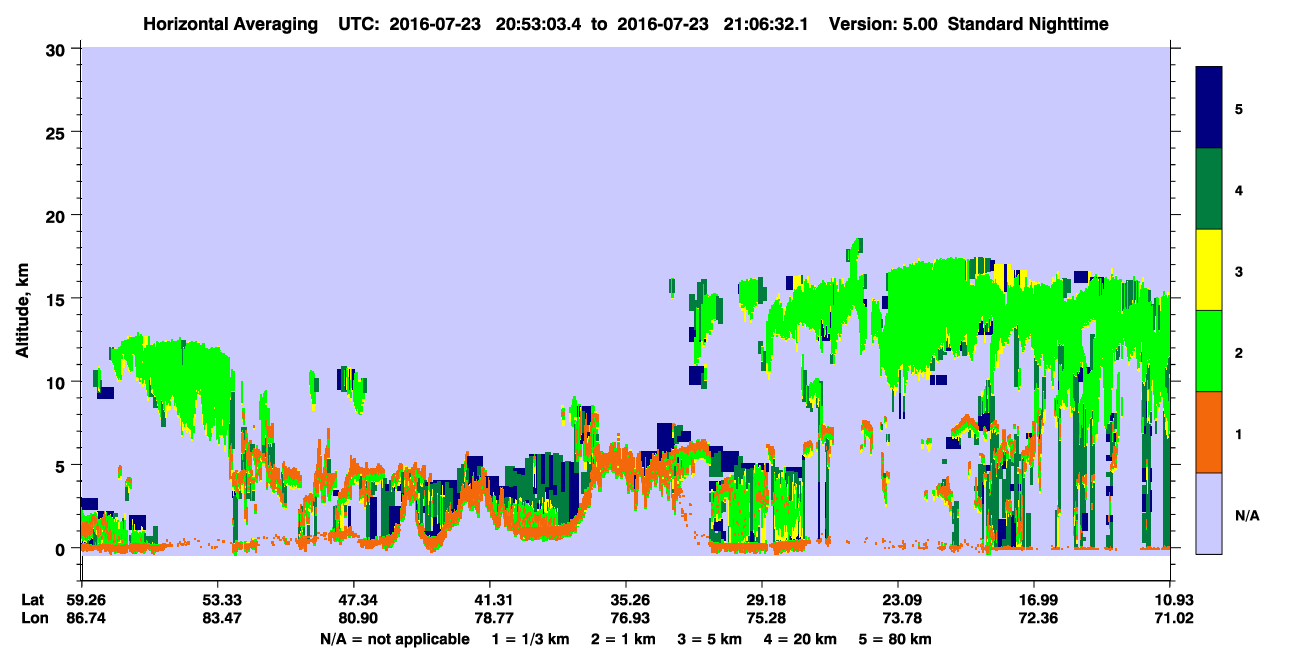Click the 25 km altitude tick label

tap(55, 132)
